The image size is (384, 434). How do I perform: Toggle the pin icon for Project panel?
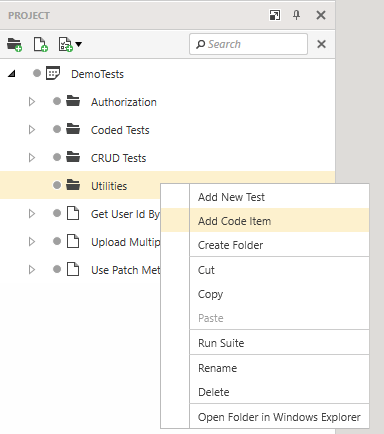click(296, 15)
